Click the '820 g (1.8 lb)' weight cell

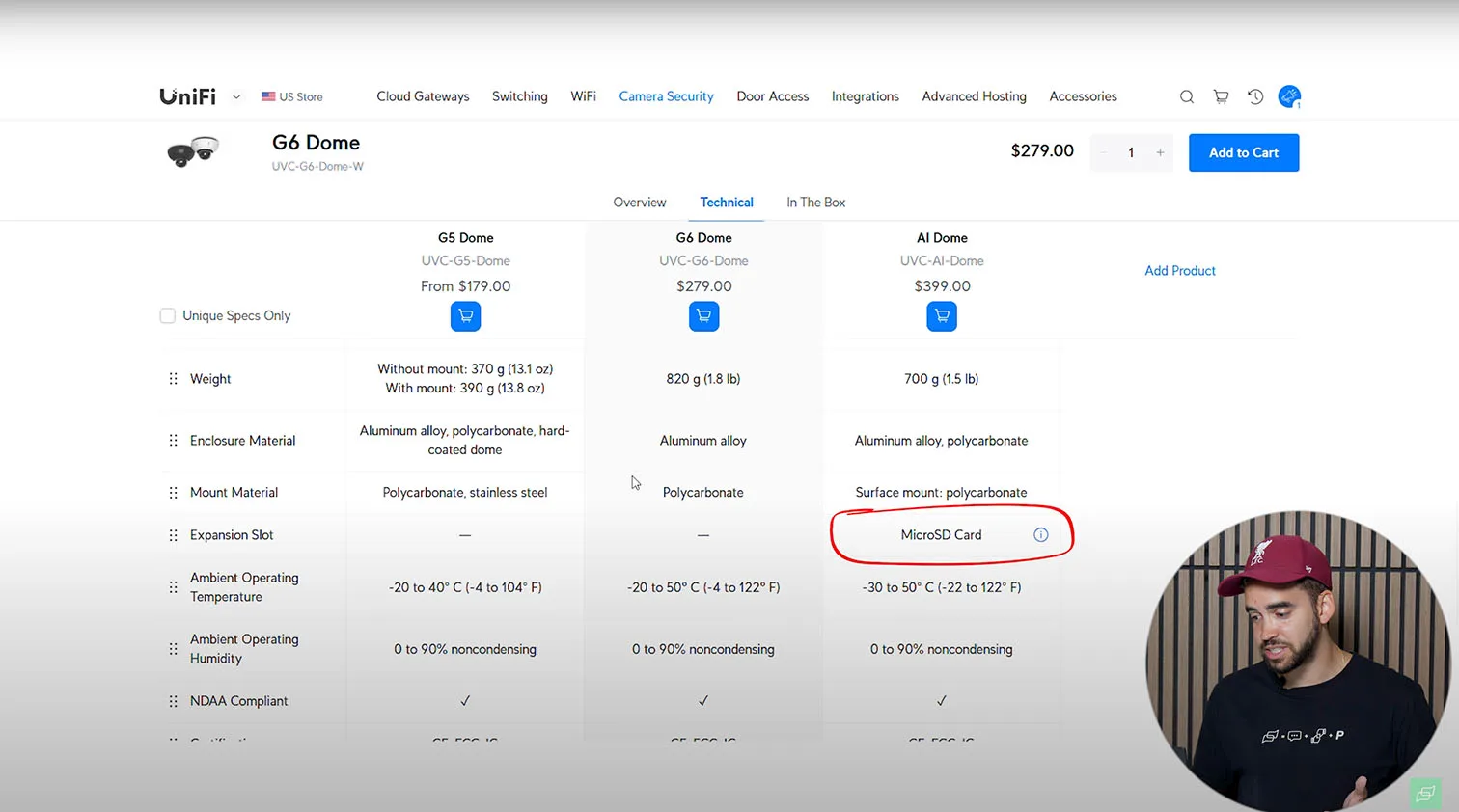coord(703,379)
